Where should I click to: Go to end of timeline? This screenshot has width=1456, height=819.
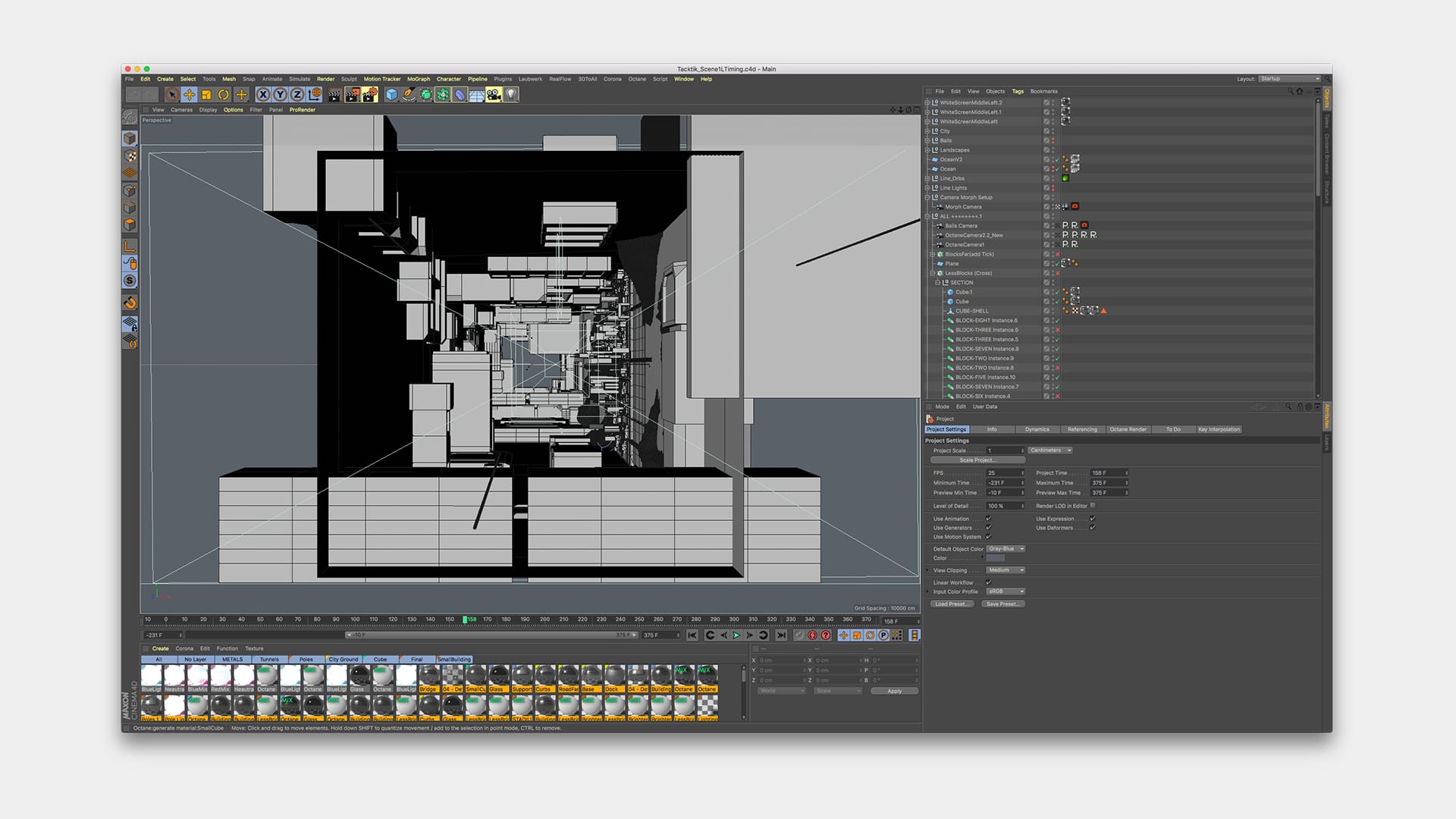pos(781,635)
